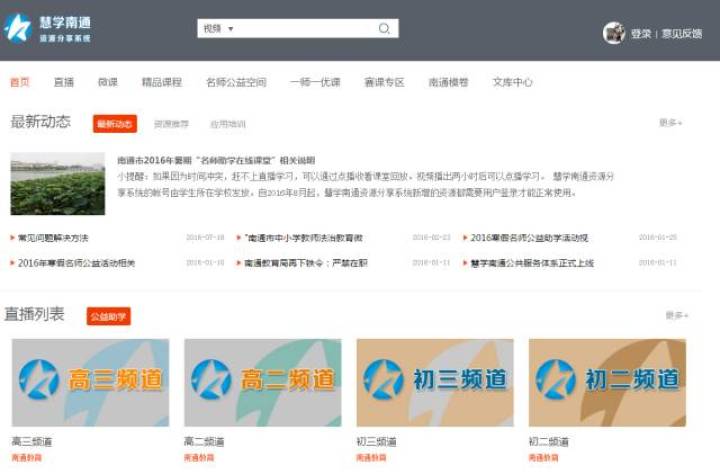
Task: Open the 高三频道 channel thumbnail
Action: 90,383
